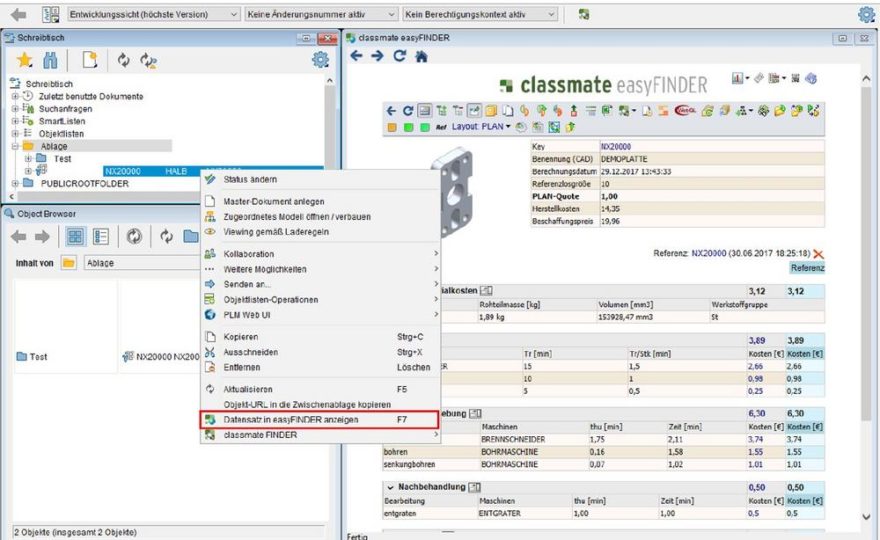Switch Object Browser to detail list view
The width and height of the screenshot is (880, 540).
[101, 237]
